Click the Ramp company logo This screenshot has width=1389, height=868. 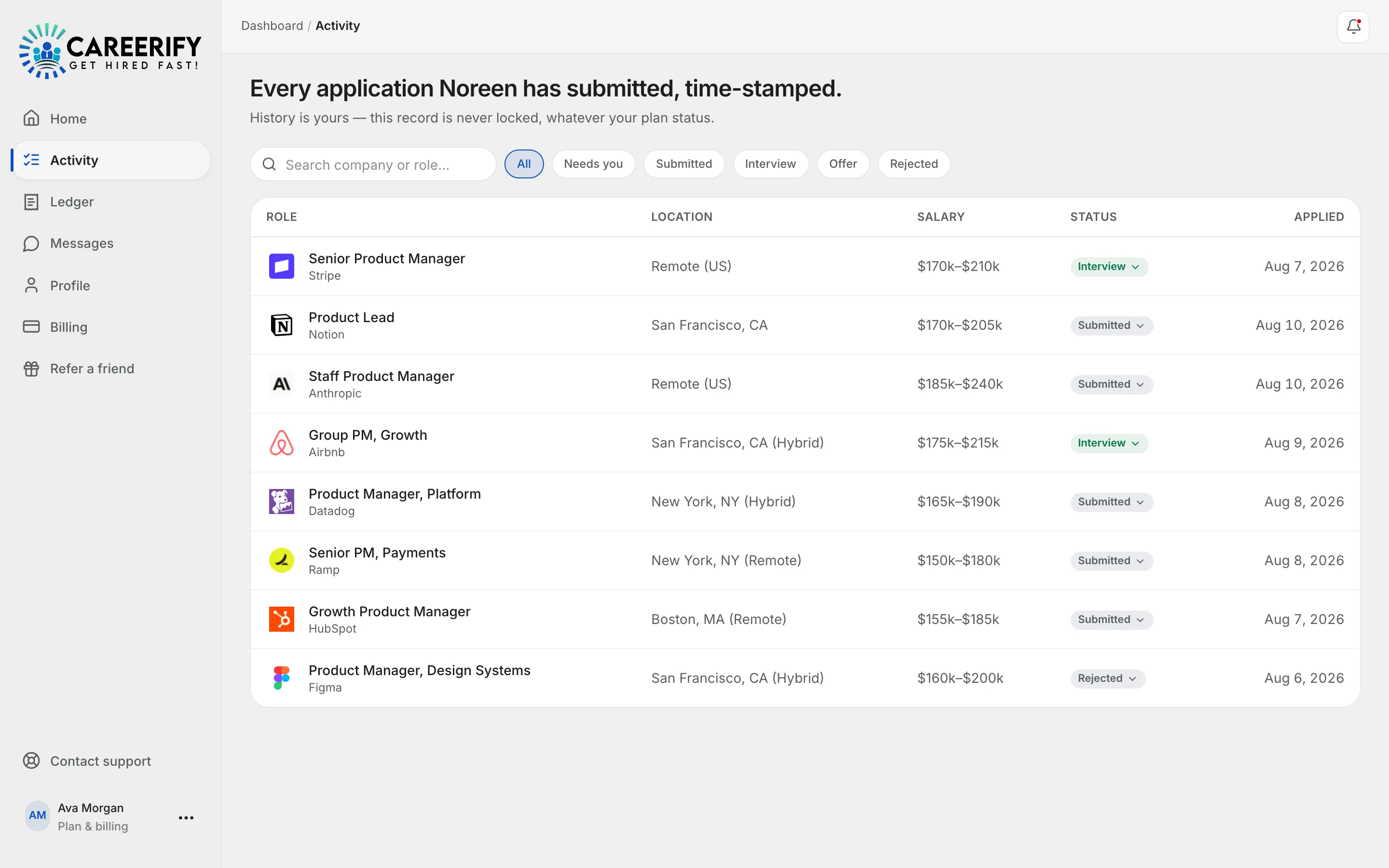pyautogui.click(x=281, y=560)
